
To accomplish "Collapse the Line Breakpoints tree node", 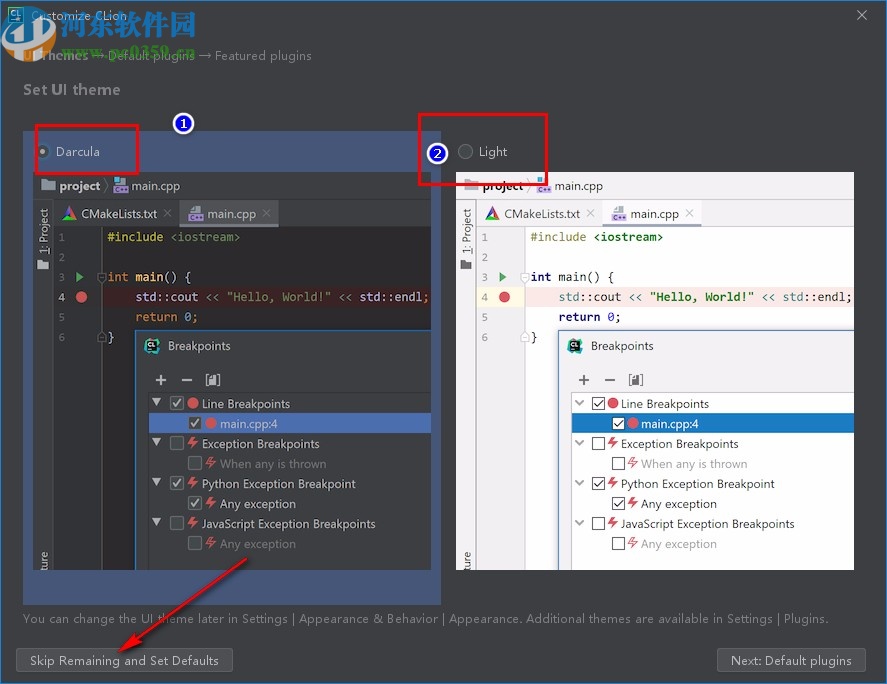I will [x=157, y=403].
